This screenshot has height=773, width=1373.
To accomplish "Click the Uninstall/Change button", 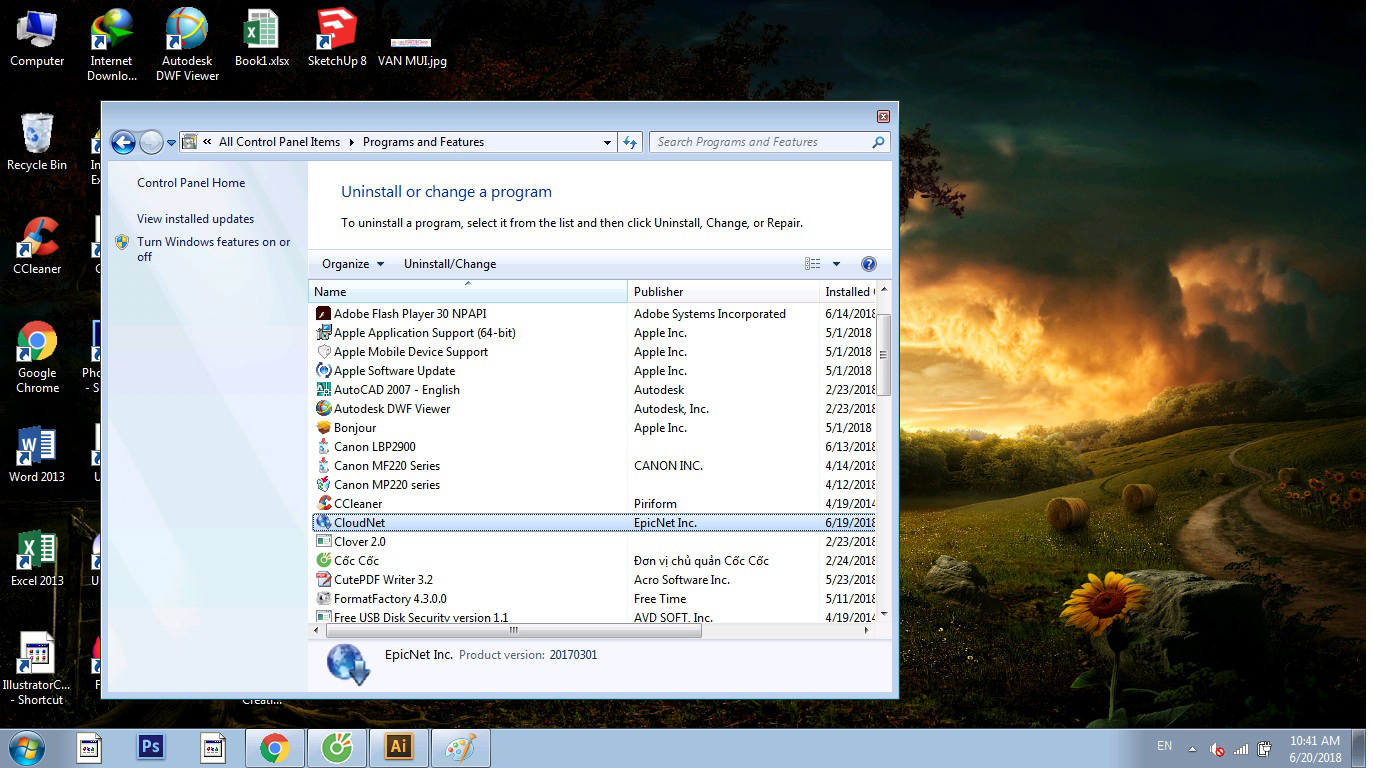I will 450,264.
